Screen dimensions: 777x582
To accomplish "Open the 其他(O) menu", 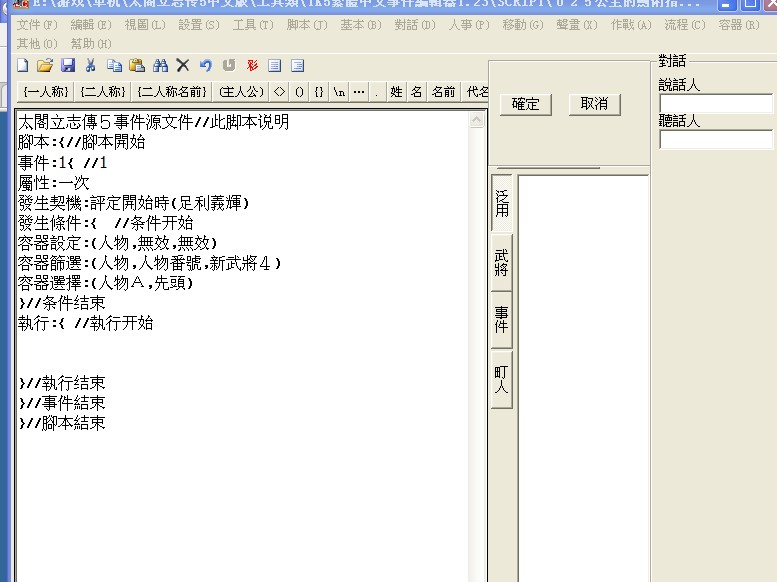I will click(37, 44).
